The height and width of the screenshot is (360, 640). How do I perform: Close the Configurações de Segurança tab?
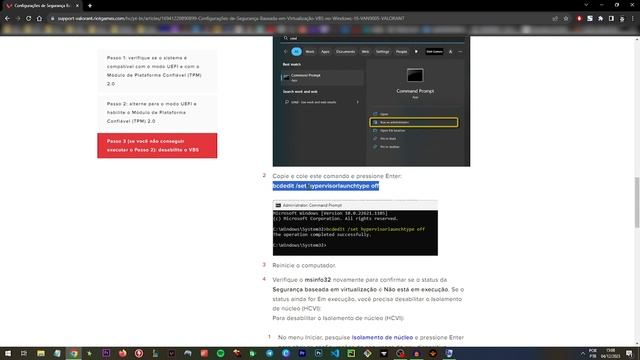(77, 6)
